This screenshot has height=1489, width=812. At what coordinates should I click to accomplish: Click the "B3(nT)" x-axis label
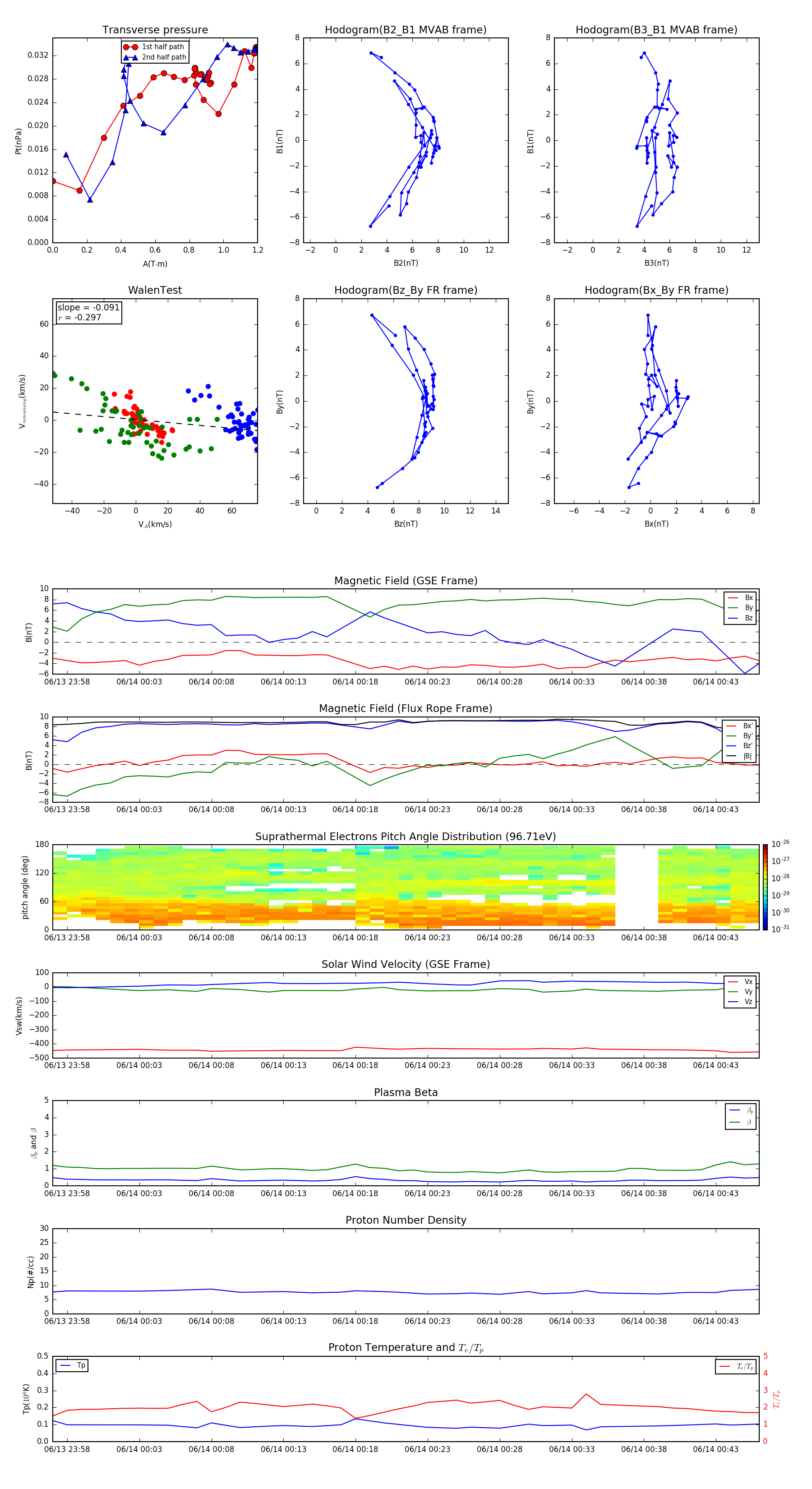pos(656,263)
